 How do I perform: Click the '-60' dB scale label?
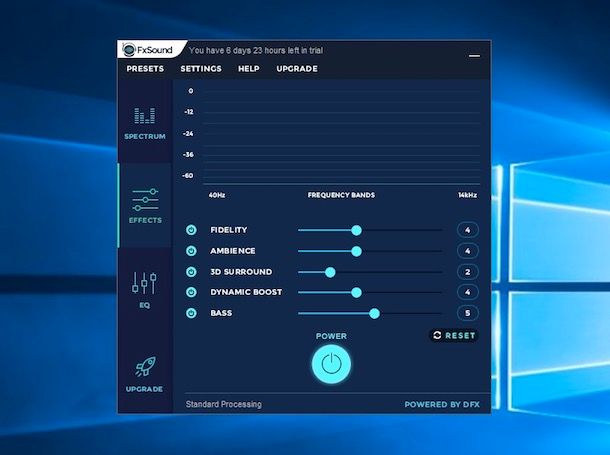pos(188,176)
